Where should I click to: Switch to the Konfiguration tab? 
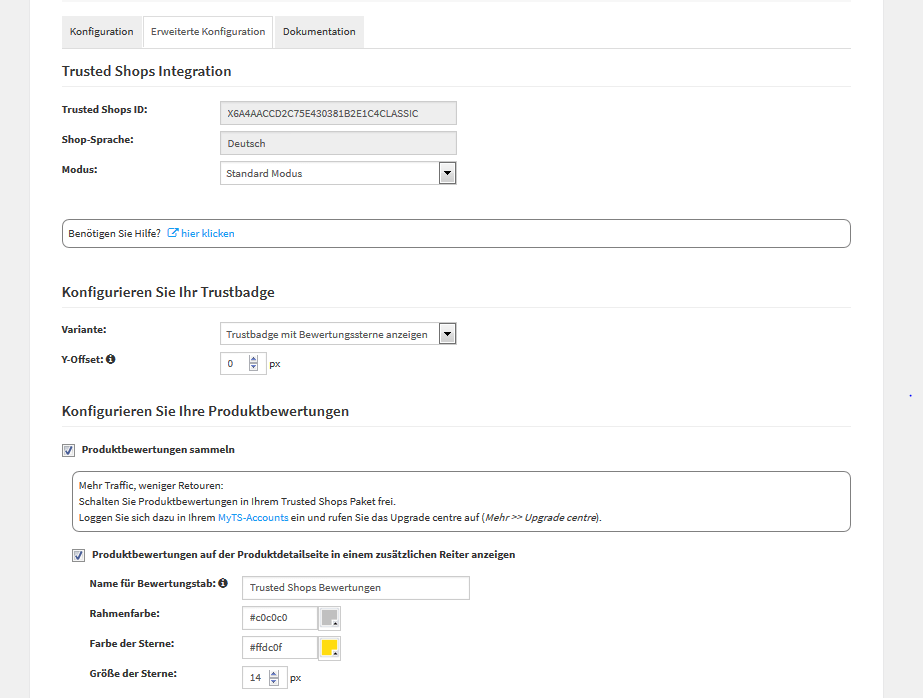pos(101,31)
